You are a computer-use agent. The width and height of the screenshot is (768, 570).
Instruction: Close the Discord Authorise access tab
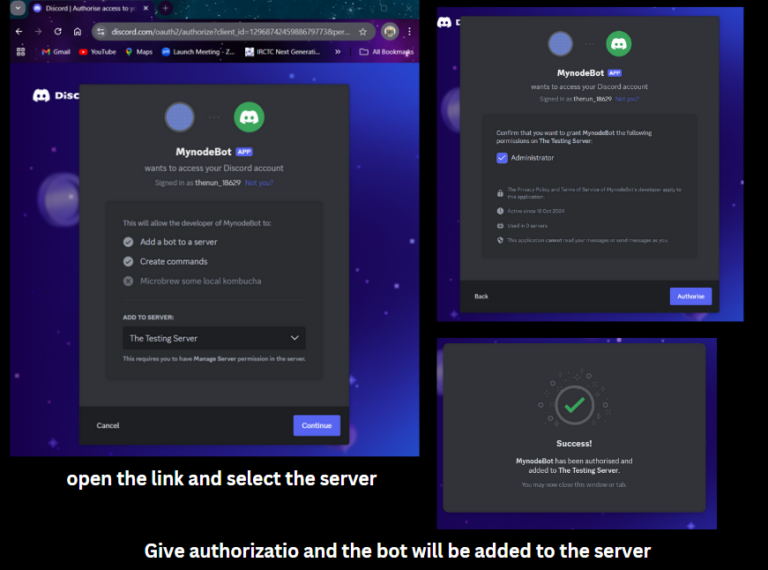pos(145,8)
